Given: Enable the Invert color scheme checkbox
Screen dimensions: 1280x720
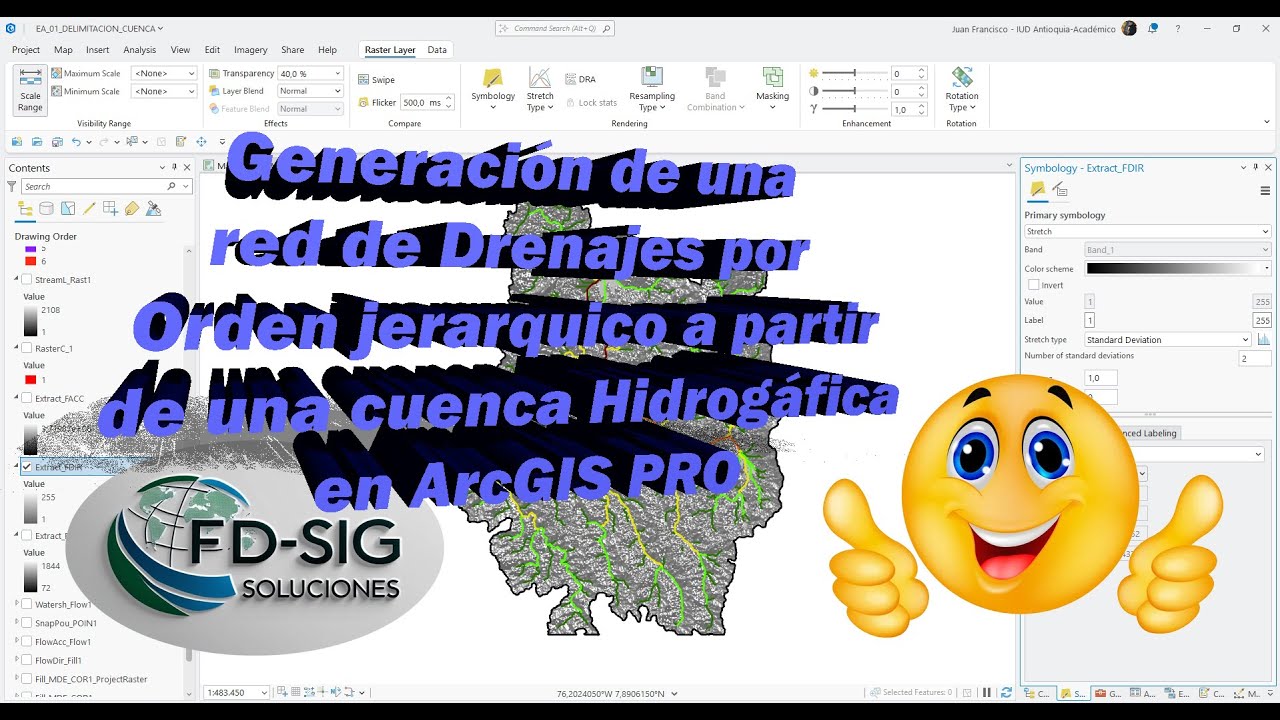Looking at the screenshot, I should pos(1034,285).
